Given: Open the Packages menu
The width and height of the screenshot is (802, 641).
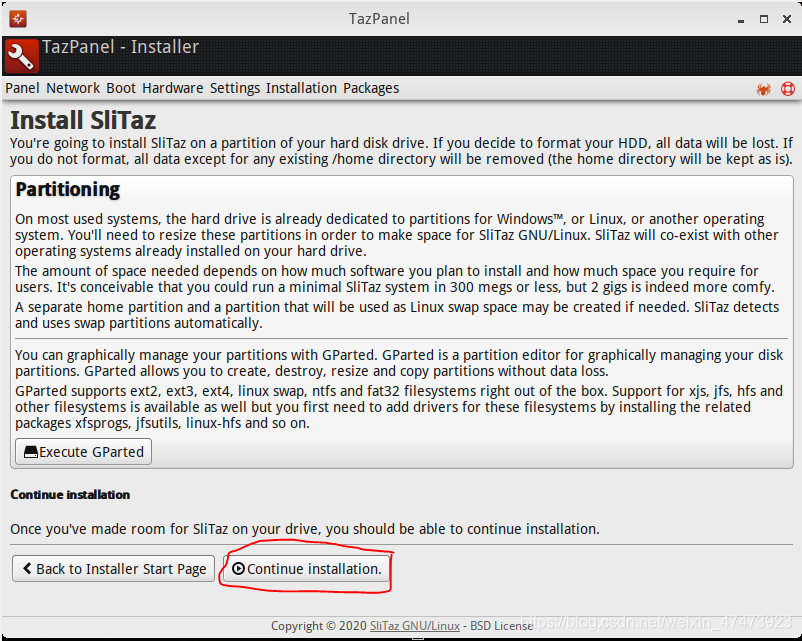Looking at the screenshot, I should pos(371,88).
